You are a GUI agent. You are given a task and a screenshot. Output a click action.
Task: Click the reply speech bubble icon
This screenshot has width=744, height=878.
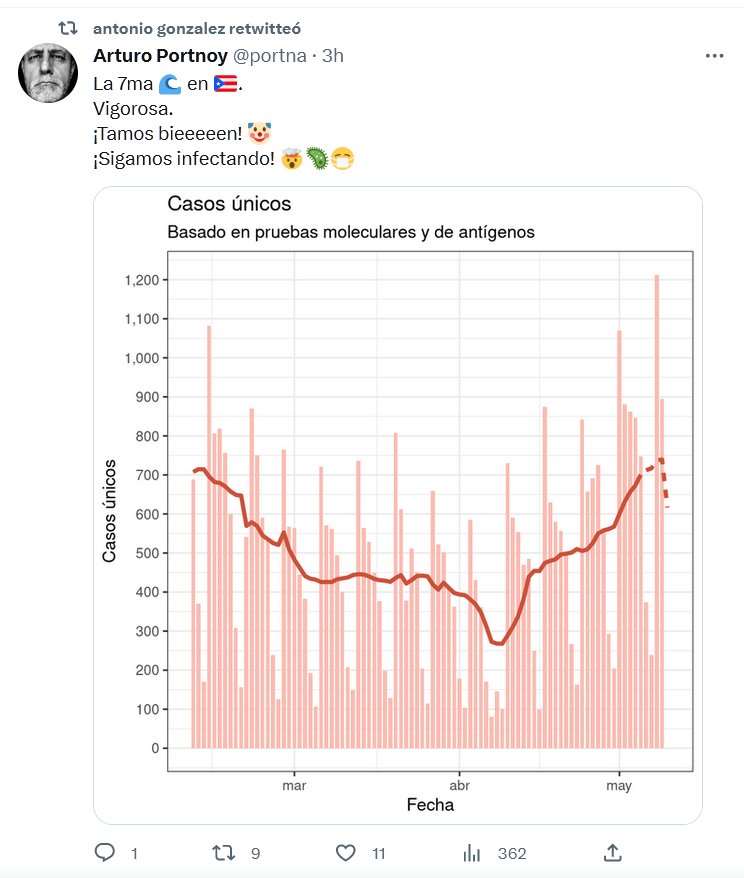click(106, 853)
